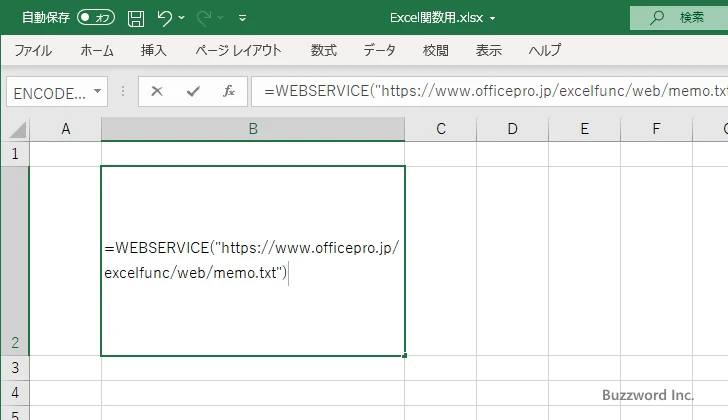The width and height of the screenshot is (728, 420).
Task: Click the Select All corner triangle
Action: click(x=18, y=129)
